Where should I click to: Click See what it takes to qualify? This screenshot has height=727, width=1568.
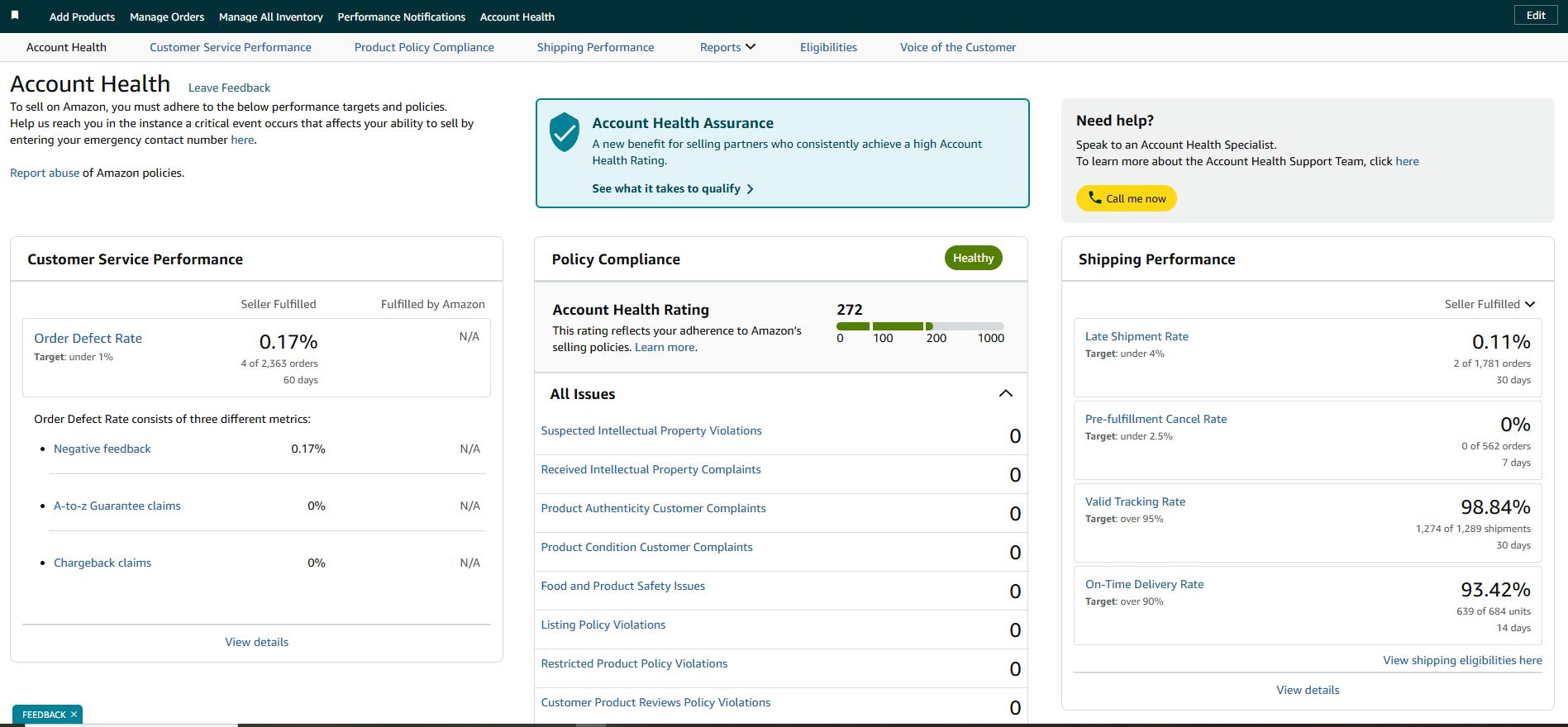673,188
